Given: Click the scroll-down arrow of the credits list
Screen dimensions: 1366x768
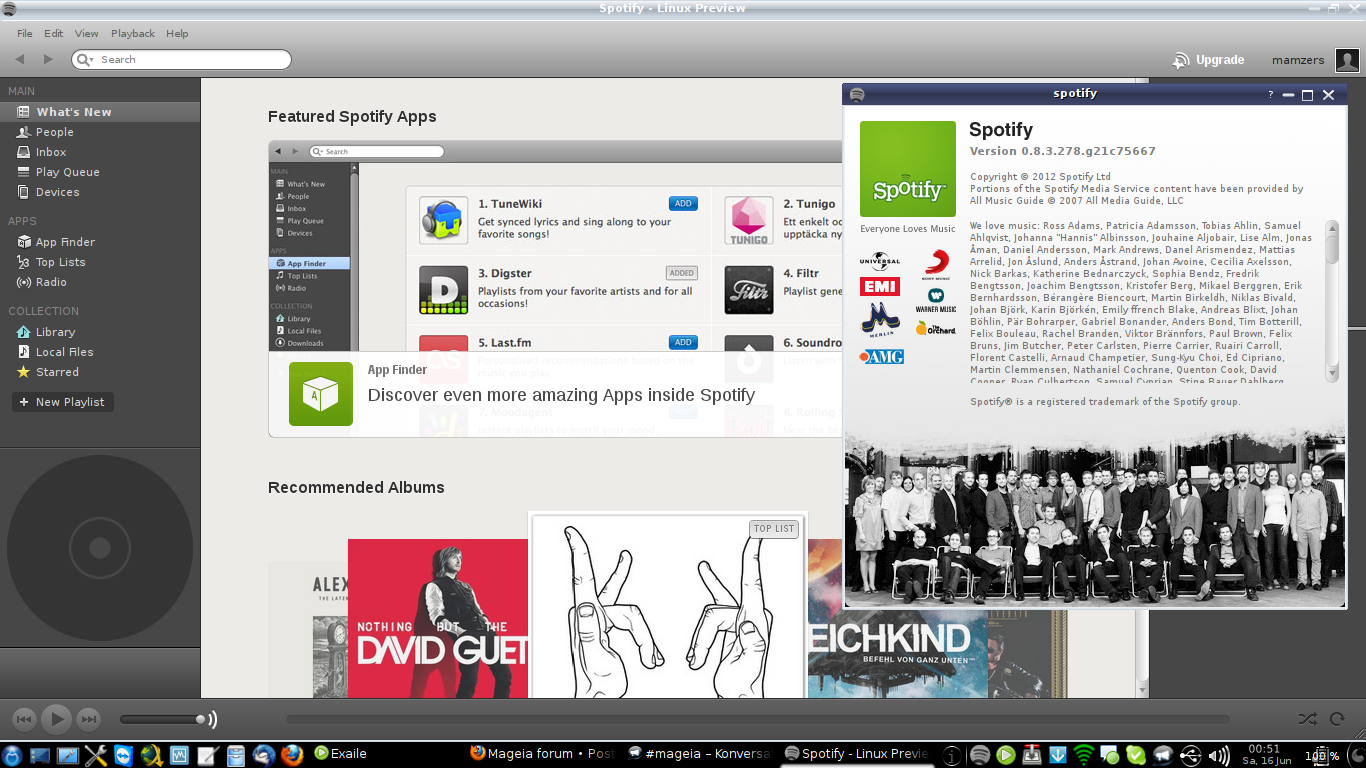Looking at the screenshot, I should [1332, 373].
